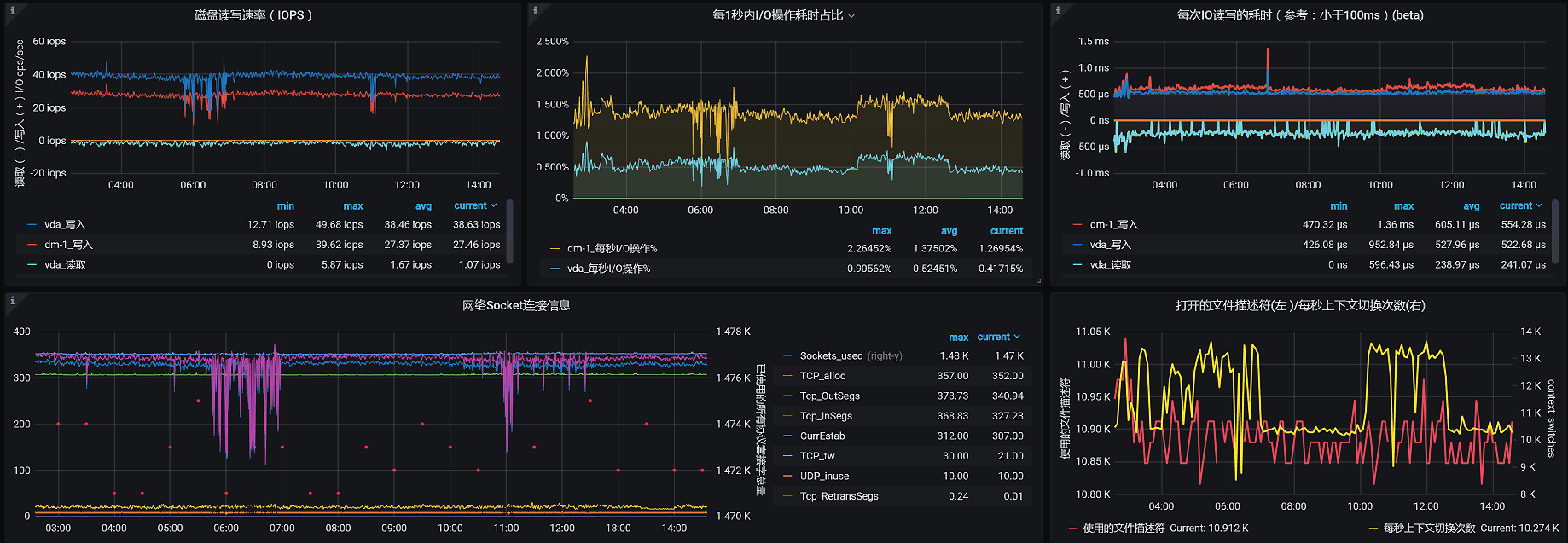Toggle vda_写入 series in IOPS legend
Screen dimensions: 1568x543
[65, 225]
